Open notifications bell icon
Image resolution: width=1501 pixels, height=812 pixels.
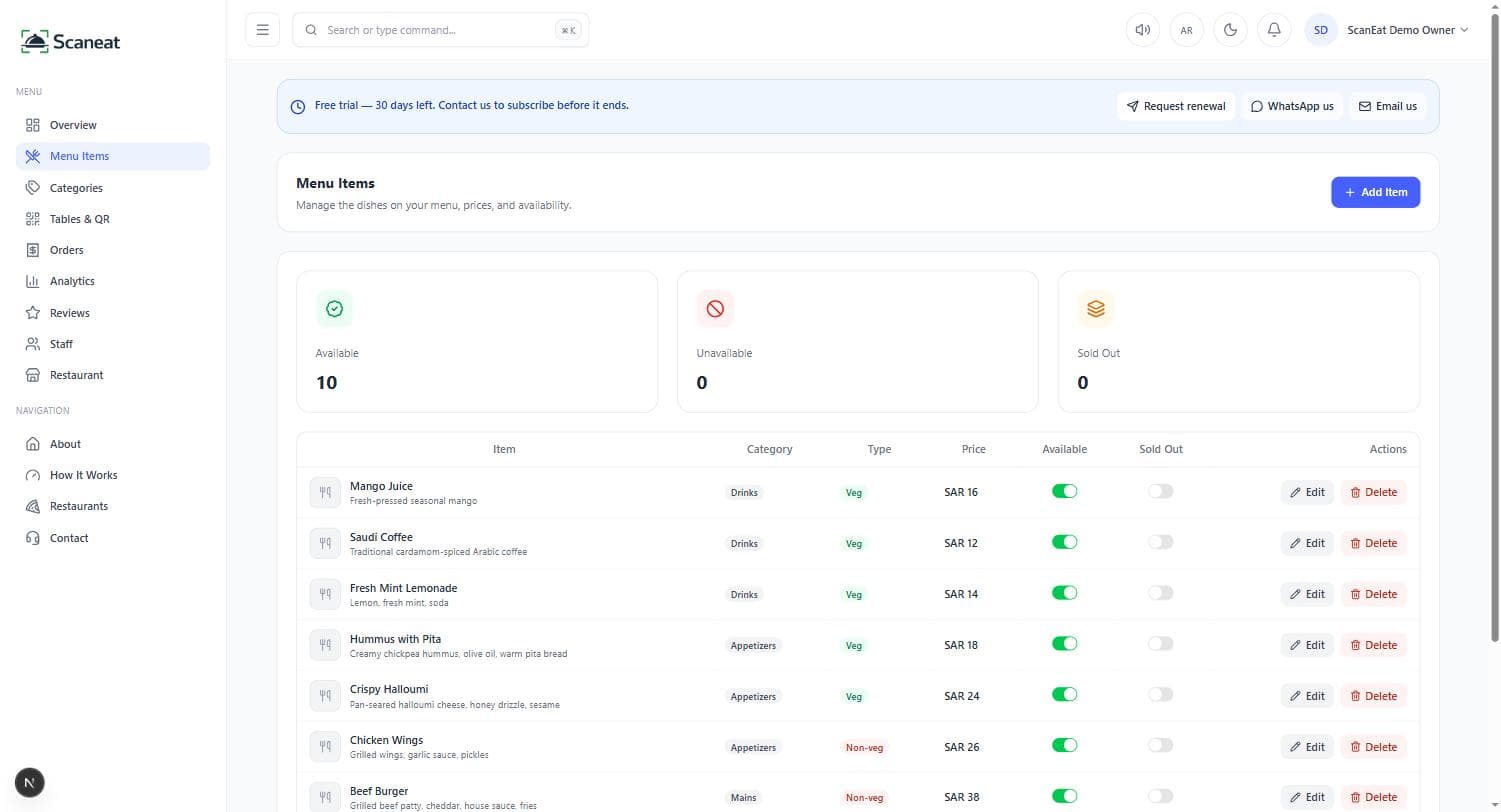[1274, 30]
